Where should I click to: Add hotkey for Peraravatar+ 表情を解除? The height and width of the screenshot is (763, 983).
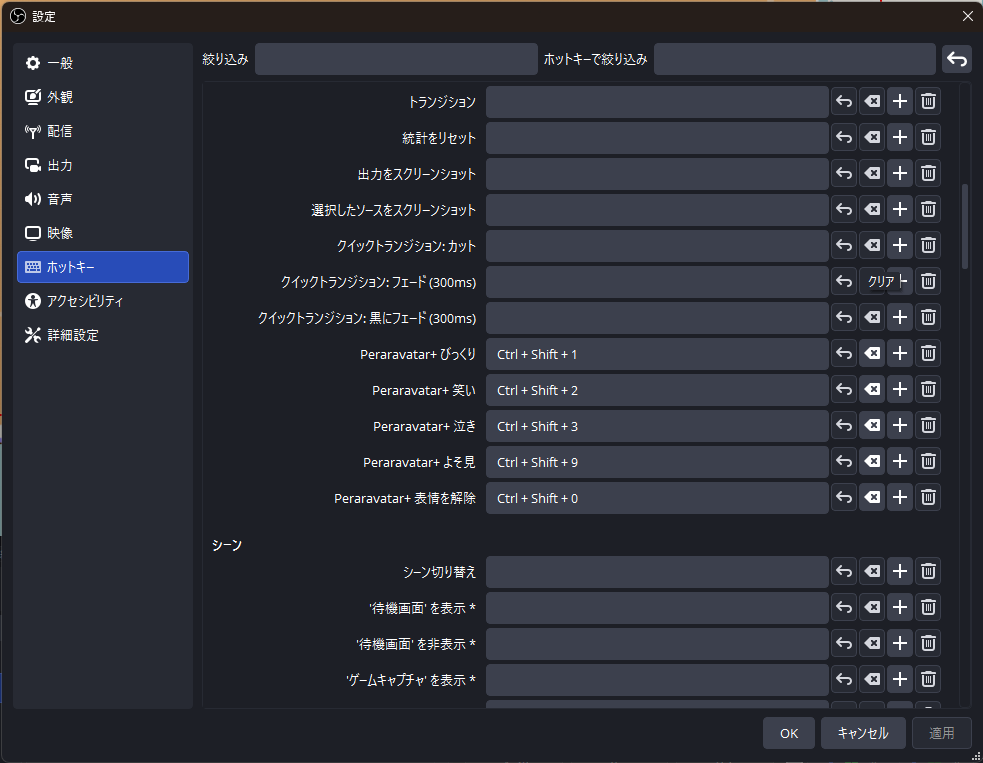(900, 498)
